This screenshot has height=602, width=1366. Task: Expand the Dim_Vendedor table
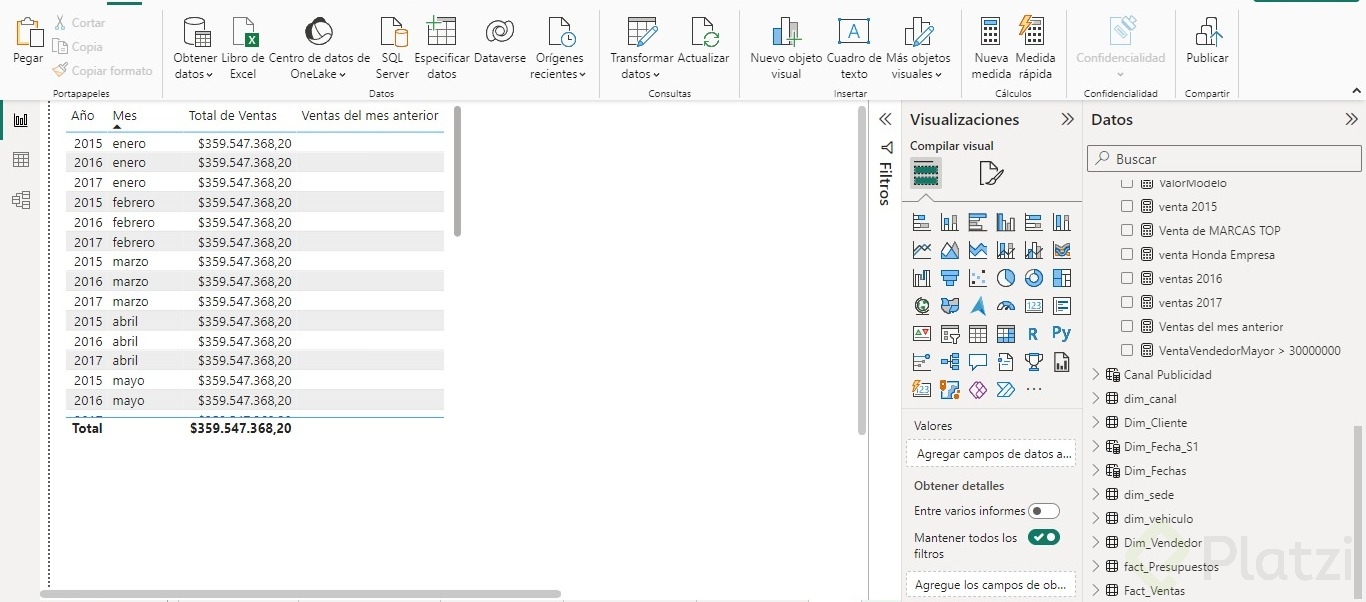click(1096, 543)
